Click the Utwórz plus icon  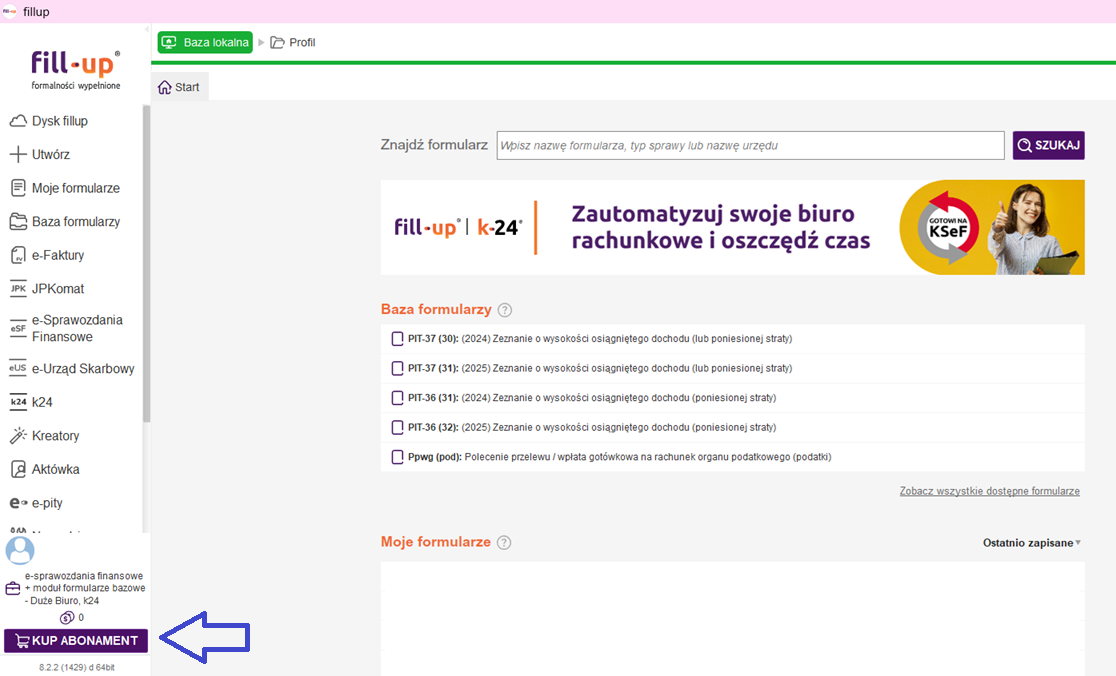[18, 155]
